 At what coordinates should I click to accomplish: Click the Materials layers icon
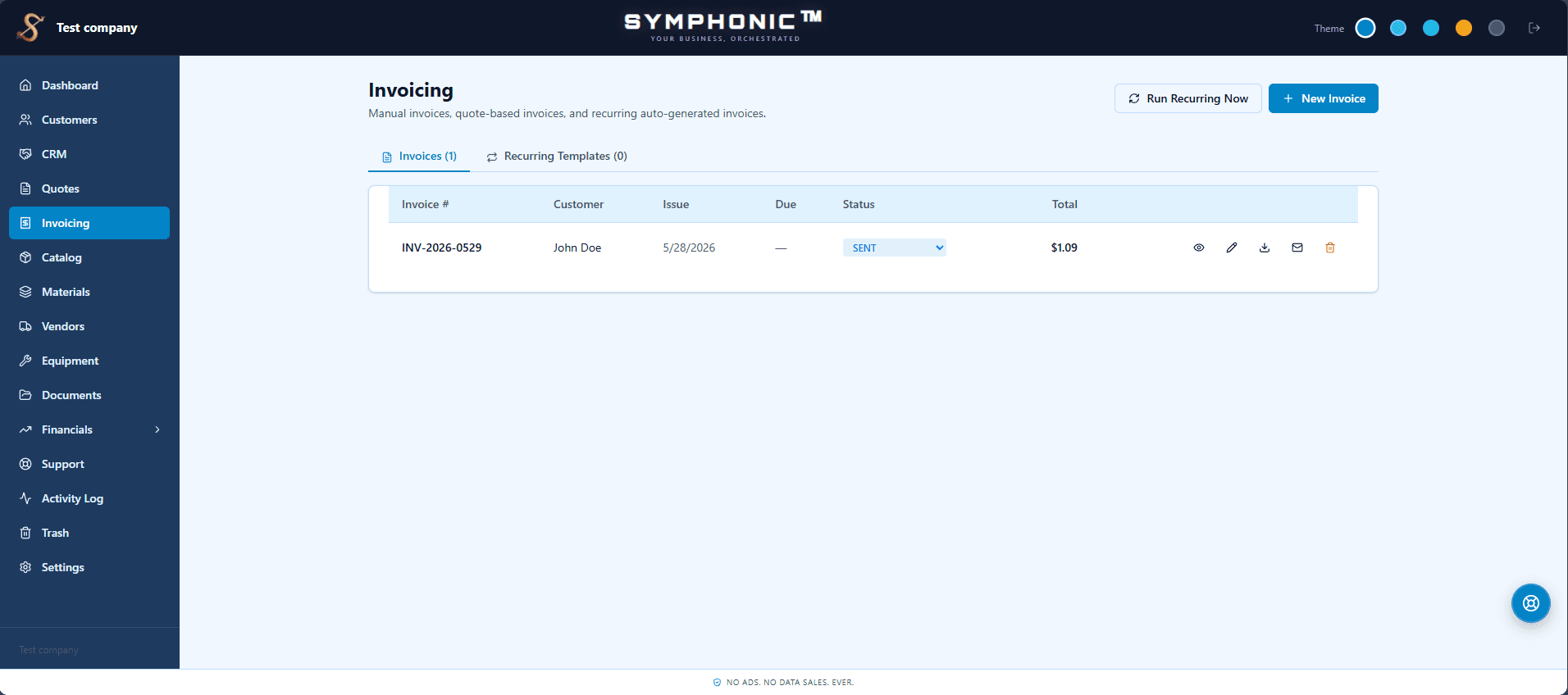click(x=25, y=292)
